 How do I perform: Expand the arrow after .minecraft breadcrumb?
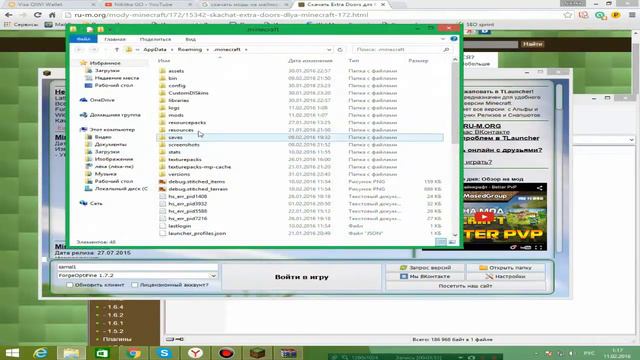tap(246, 49)
